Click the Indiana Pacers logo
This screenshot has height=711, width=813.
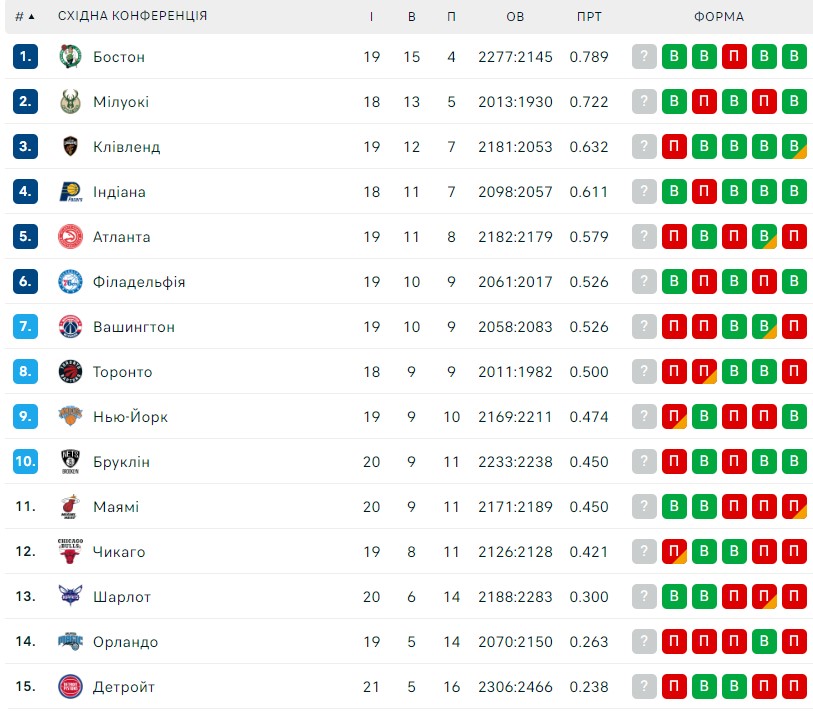click(71, 192)
